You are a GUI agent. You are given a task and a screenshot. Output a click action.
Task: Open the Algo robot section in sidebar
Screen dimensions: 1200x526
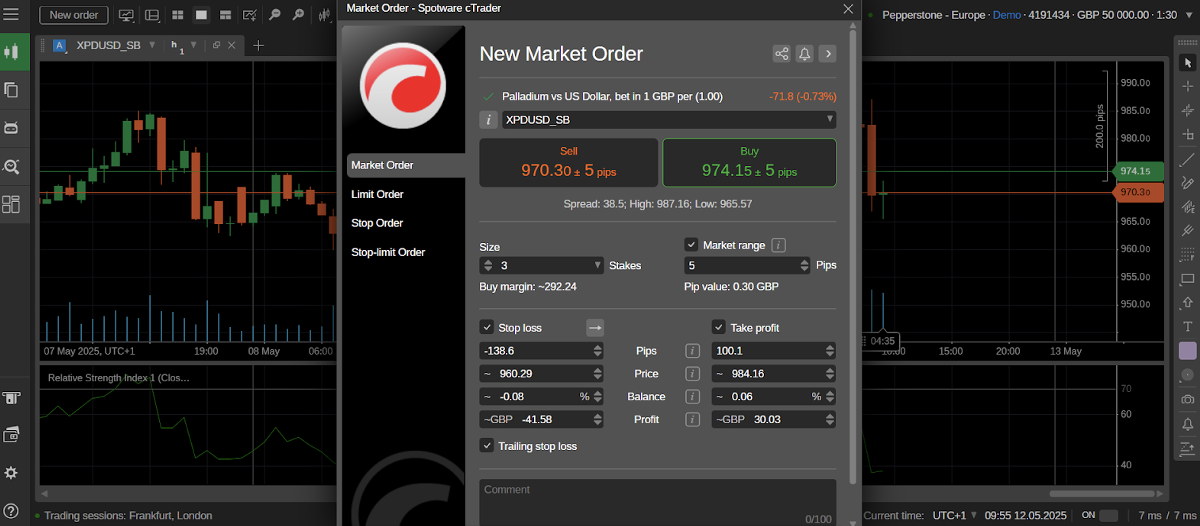(12, 128)
